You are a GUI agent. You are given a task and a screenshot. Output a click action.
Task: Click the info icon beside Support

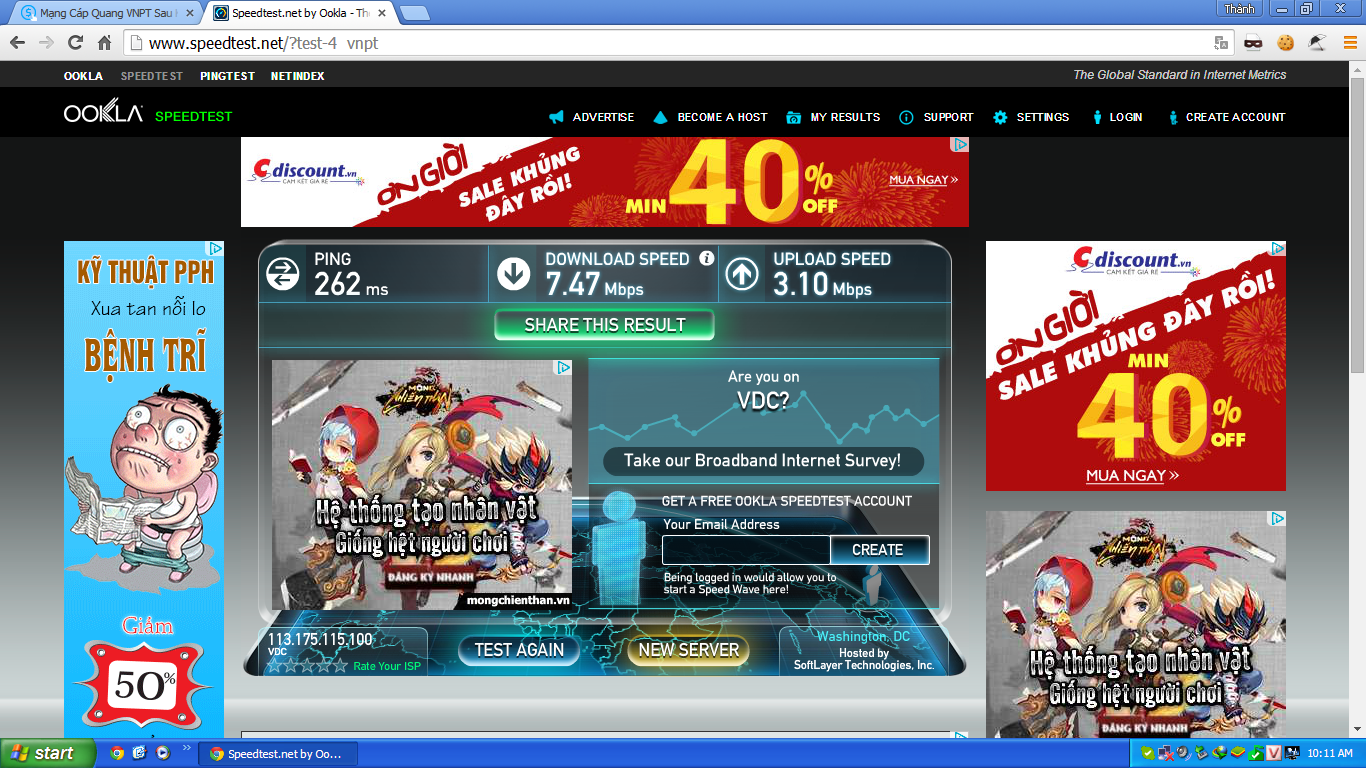coord(906,117)
